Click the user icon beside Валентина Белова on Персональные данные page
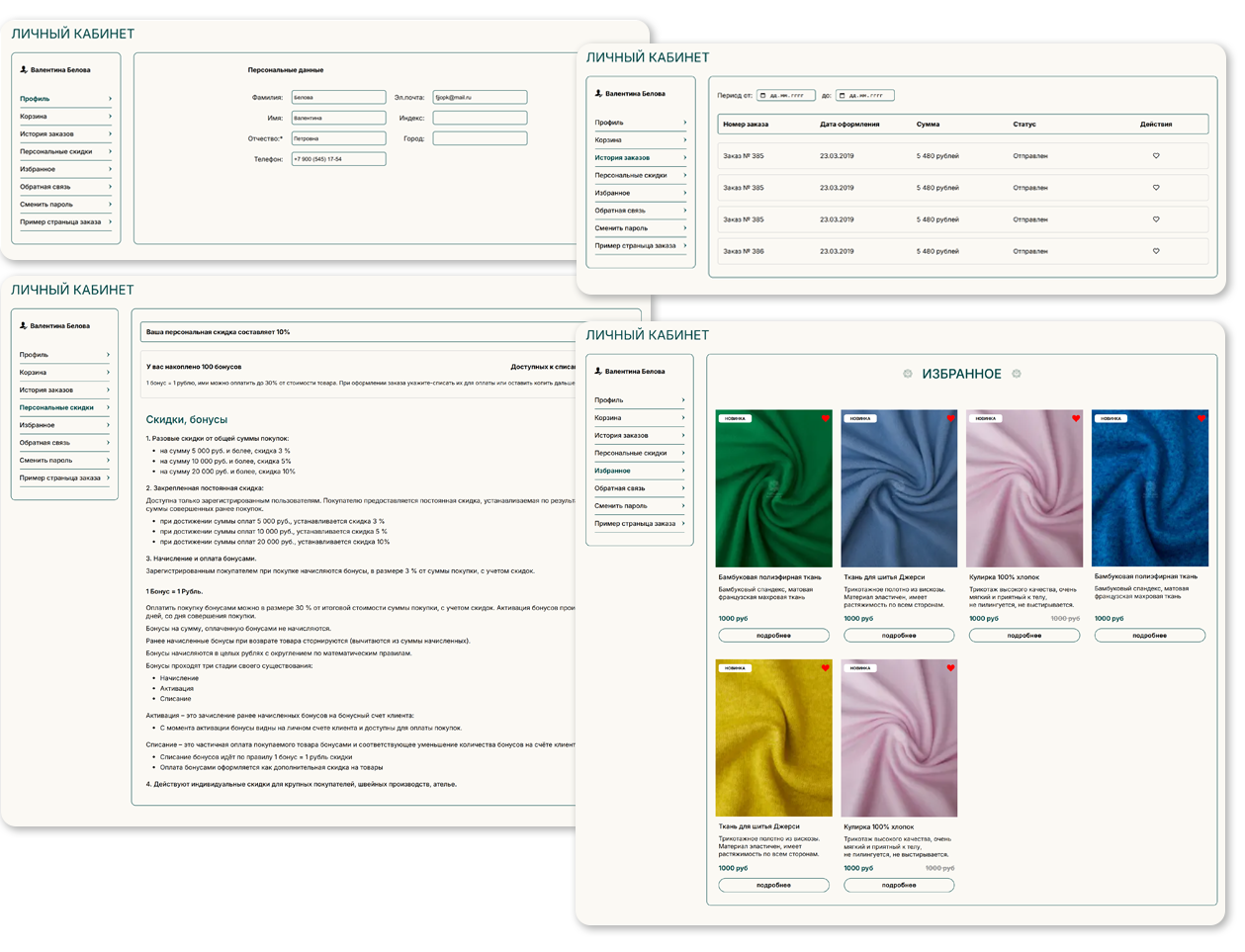This screenshot has height=952, width=1245. 24,70
